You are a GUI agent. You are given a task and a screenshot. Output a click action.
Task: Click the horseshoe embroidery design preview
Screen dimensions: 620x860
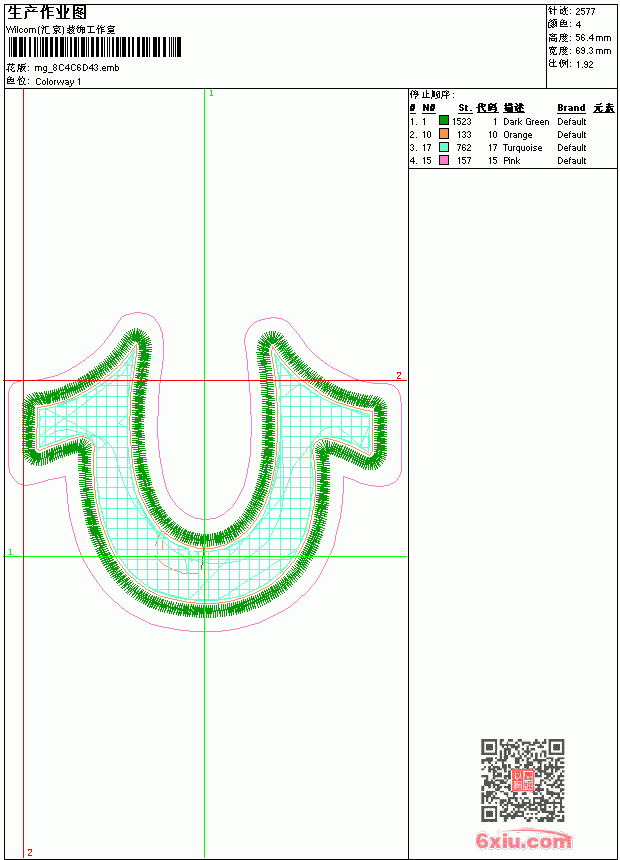tap(205, 473)
